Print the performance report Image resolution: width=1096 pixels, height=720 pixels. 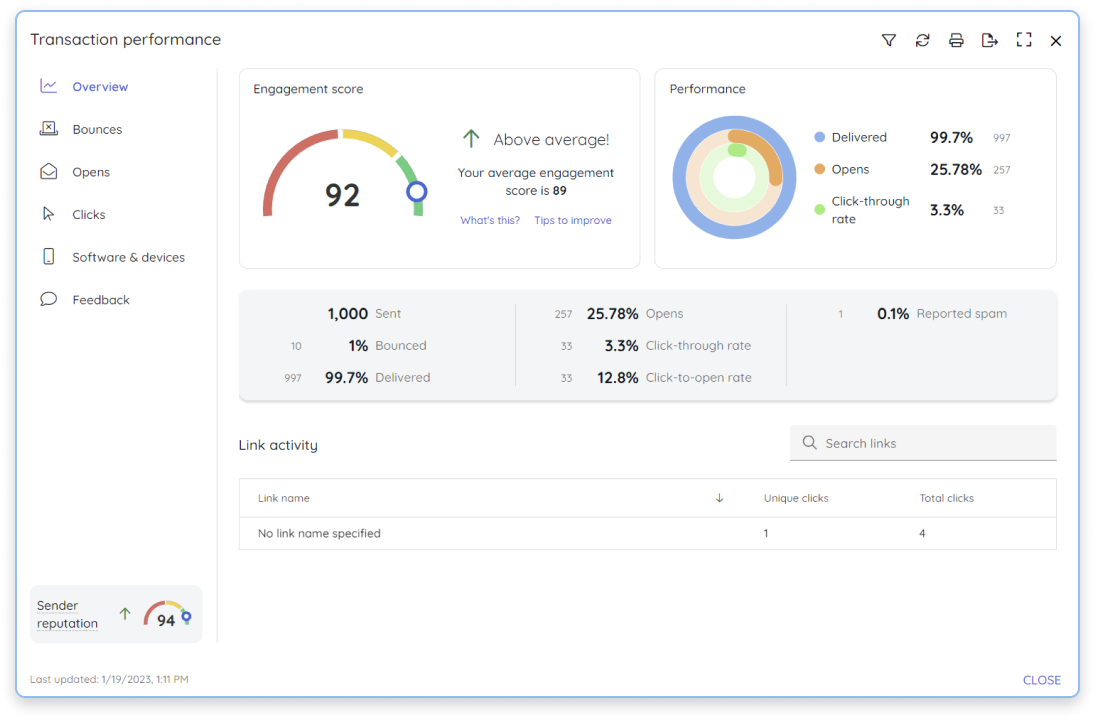point(956,41)
